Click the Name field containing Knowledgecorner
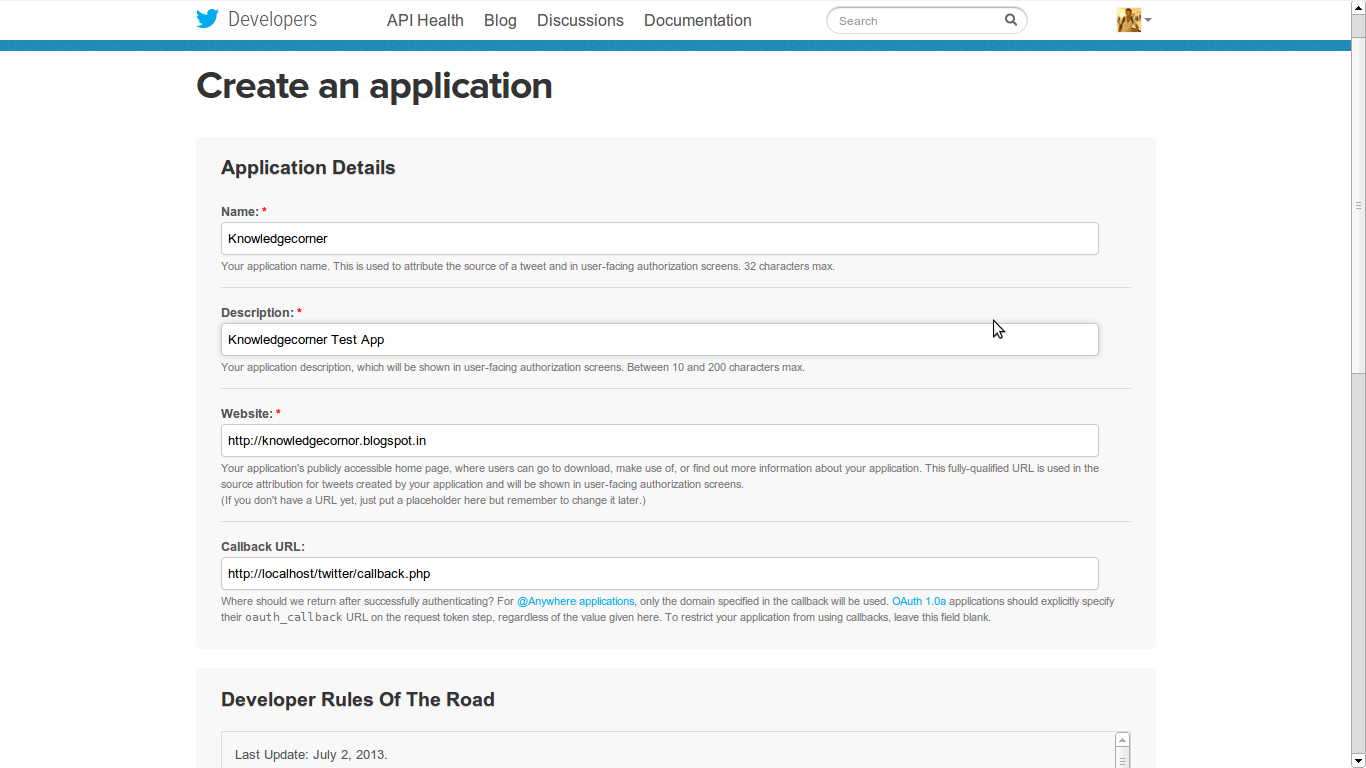Image resolution: width=1366 pixels, height=768 pixels. pos(660,238)
